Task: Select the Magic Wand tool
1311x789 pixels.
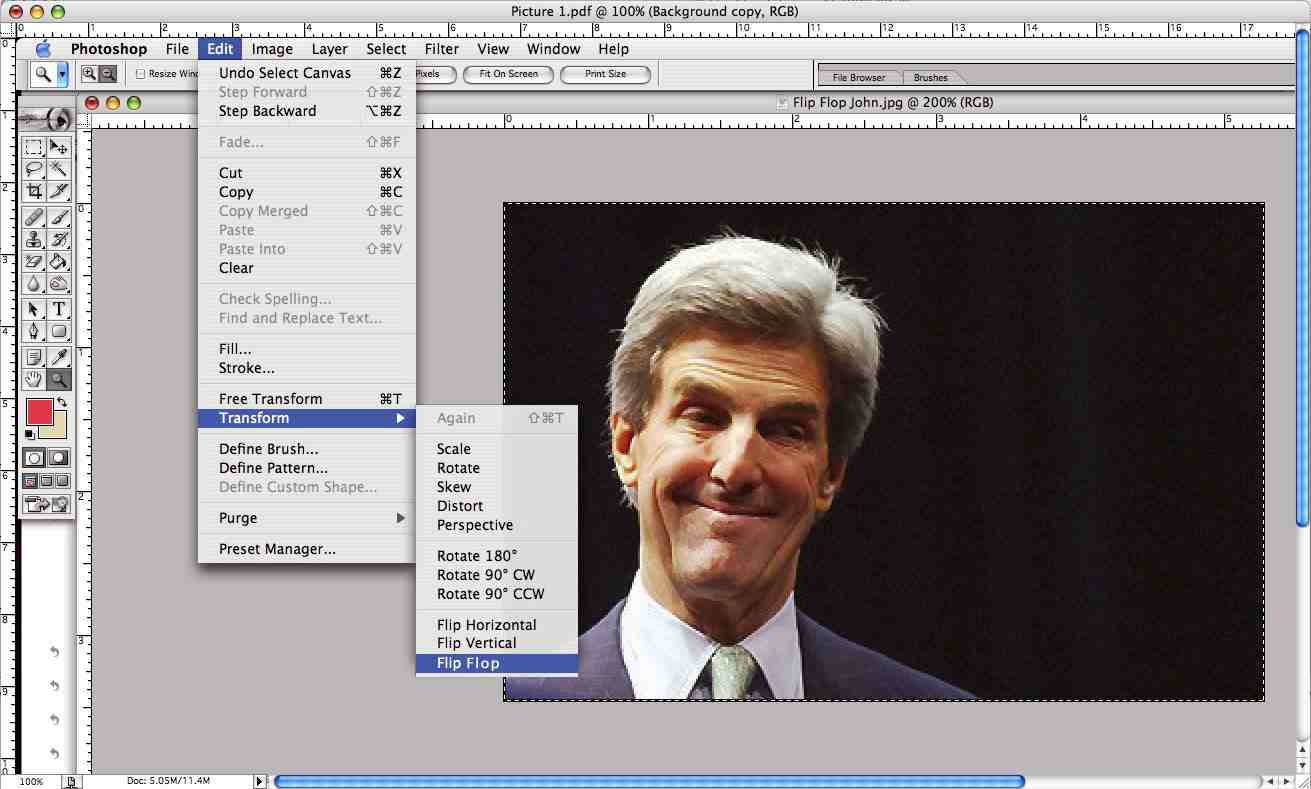Action: coord(59,169)
